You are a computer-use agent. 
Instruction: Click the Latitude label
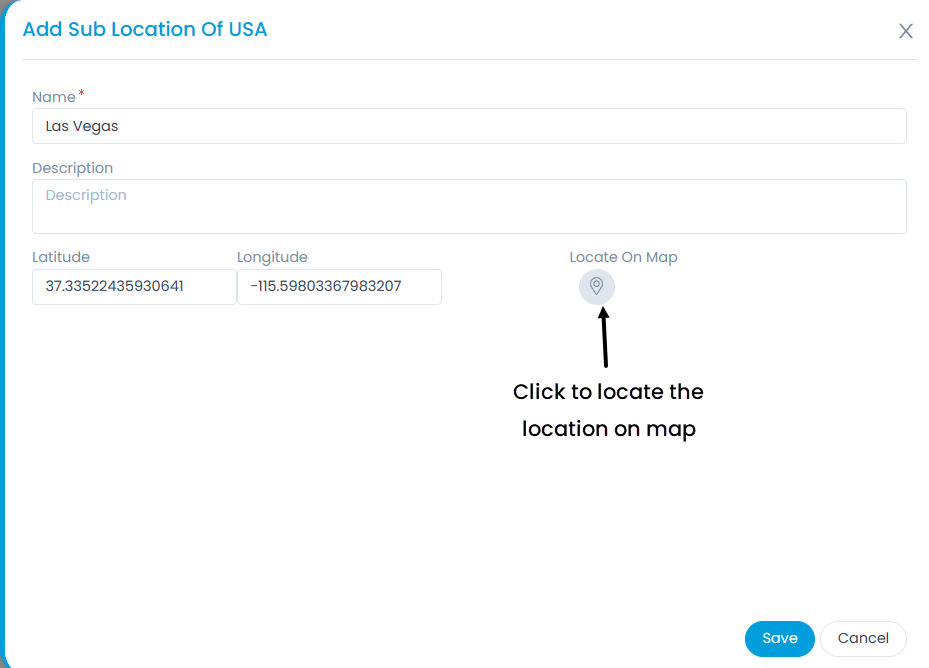click(61, 257)
